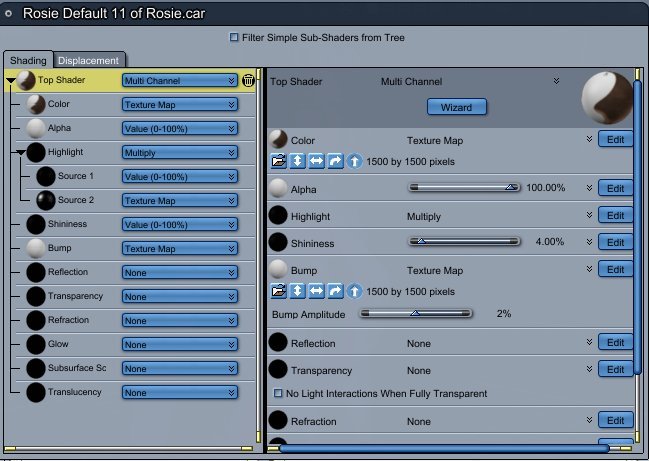Click Edit for the Alpha channel
649x461 pixels.
pos(615,188)
